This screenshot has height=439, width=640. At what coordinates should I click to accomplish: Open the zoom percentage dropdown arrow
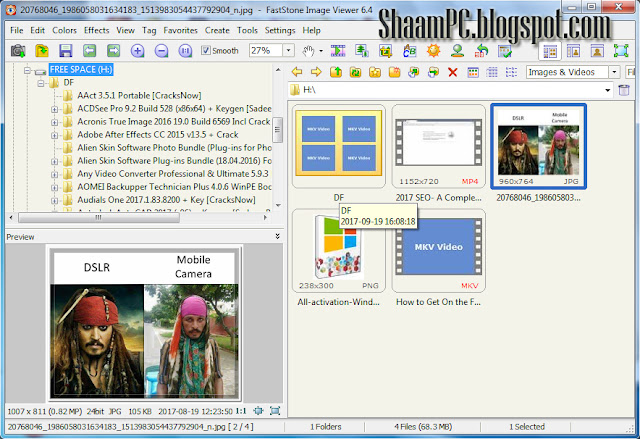tap(289, 50)
